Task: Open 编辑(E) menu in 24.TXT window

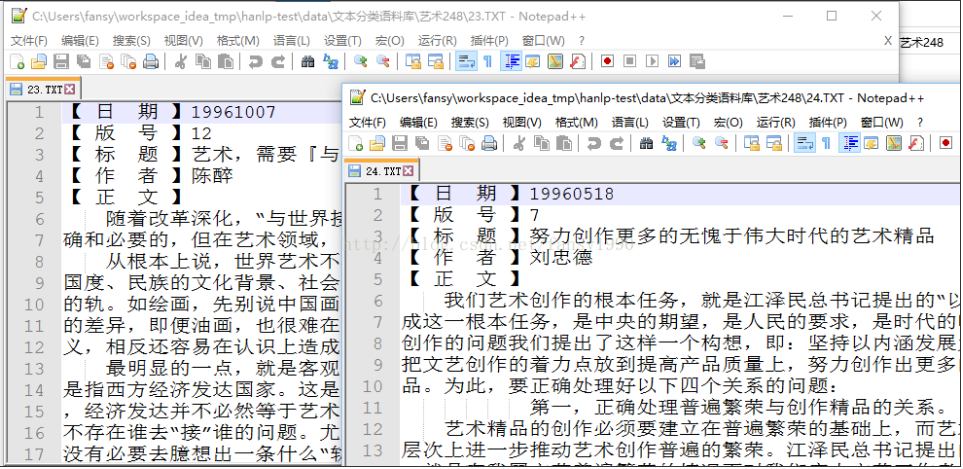Action: pos(418,122)
